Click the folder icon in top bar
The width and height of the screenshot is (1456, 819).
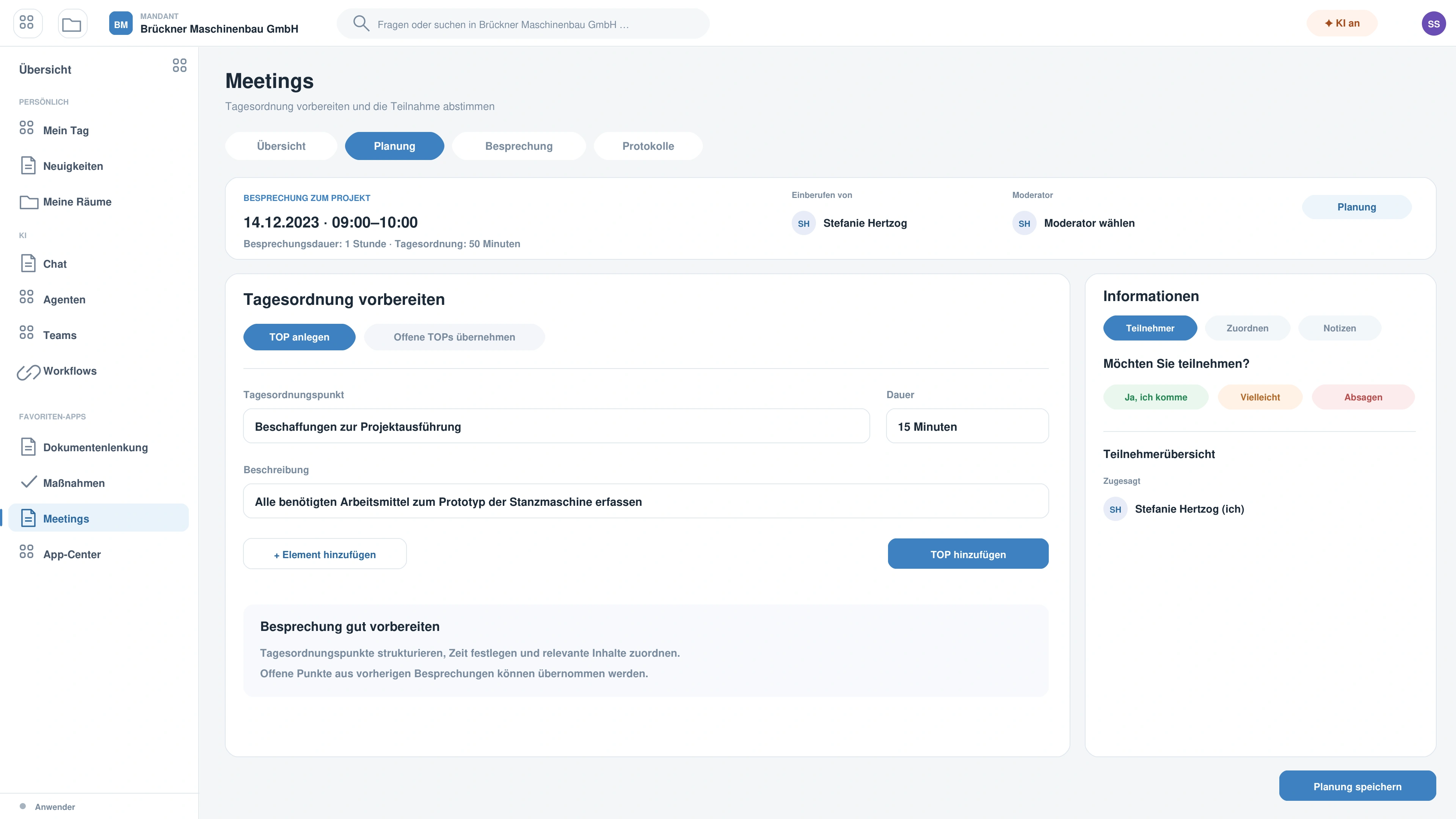[x=72, y=24]
